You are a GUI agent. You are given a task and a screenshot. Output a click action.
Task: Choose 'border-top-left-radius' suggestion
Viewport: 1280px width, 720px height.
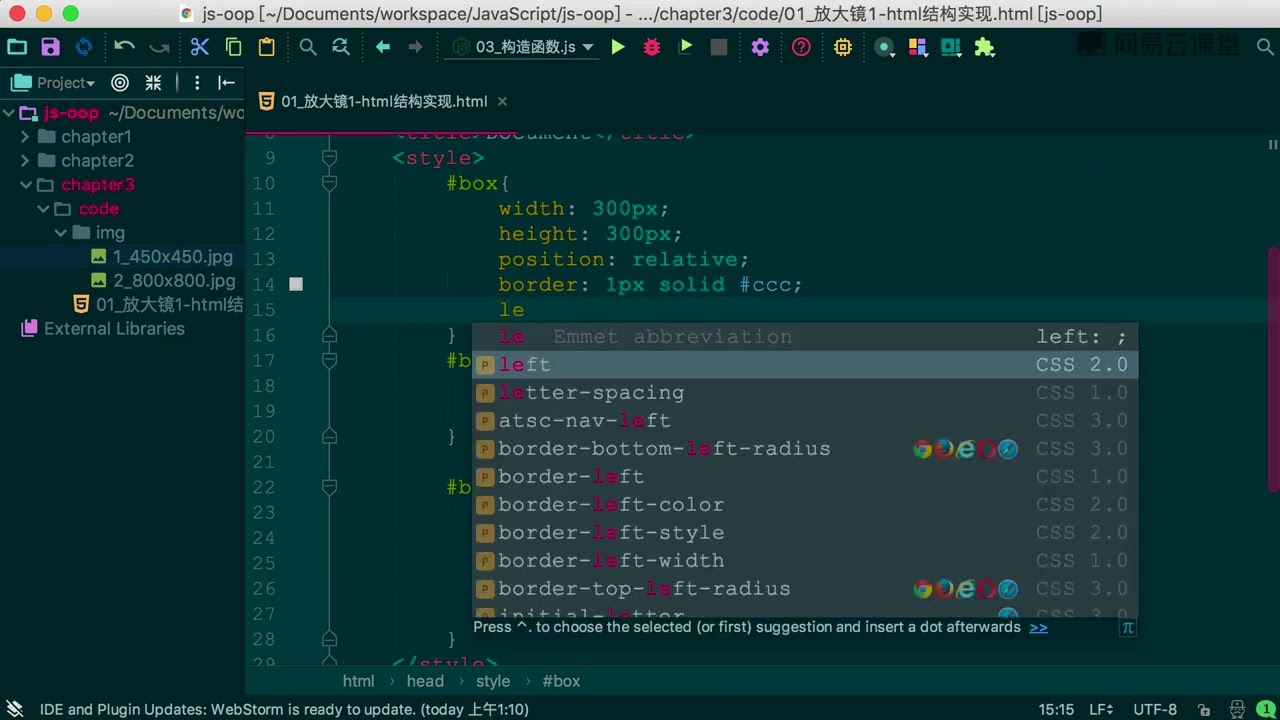point(805,589)
